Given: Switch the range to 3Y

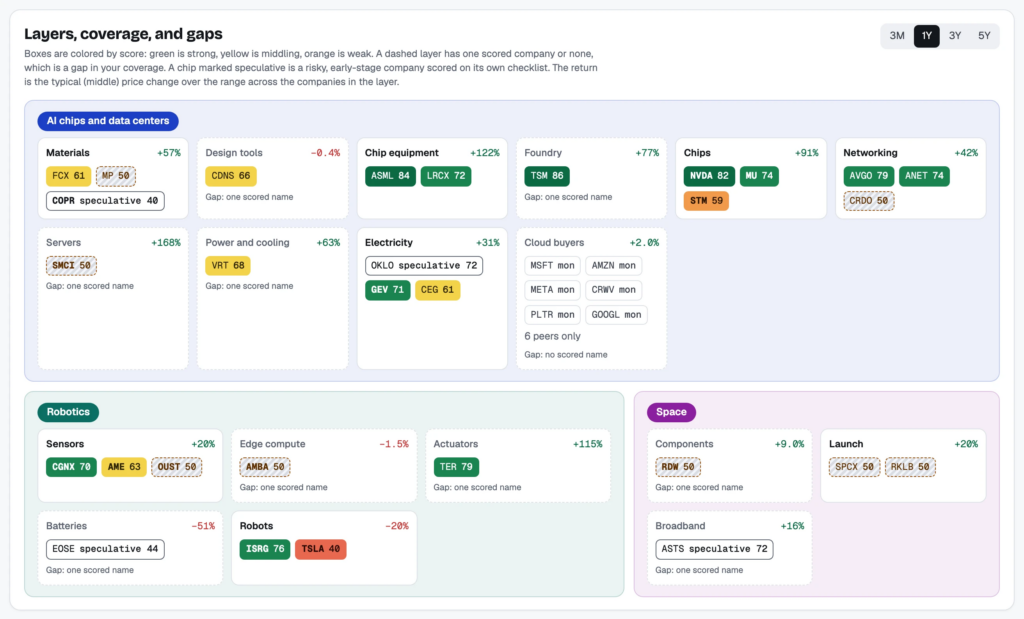Looking at the screenshot, I should tap(955, 36).
